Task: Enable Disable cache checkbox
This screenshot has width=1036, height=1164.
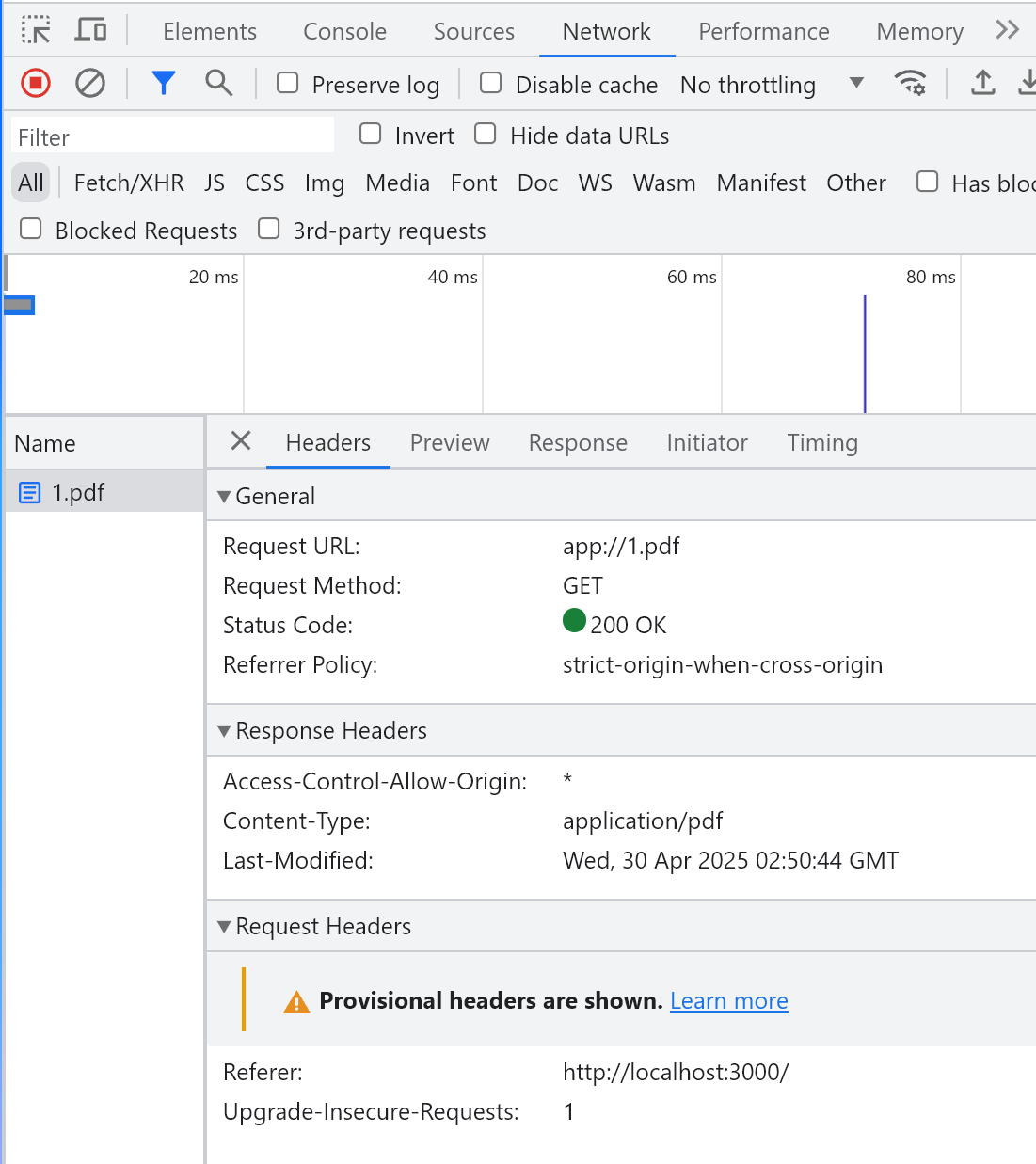Action: tap(491, 83)
